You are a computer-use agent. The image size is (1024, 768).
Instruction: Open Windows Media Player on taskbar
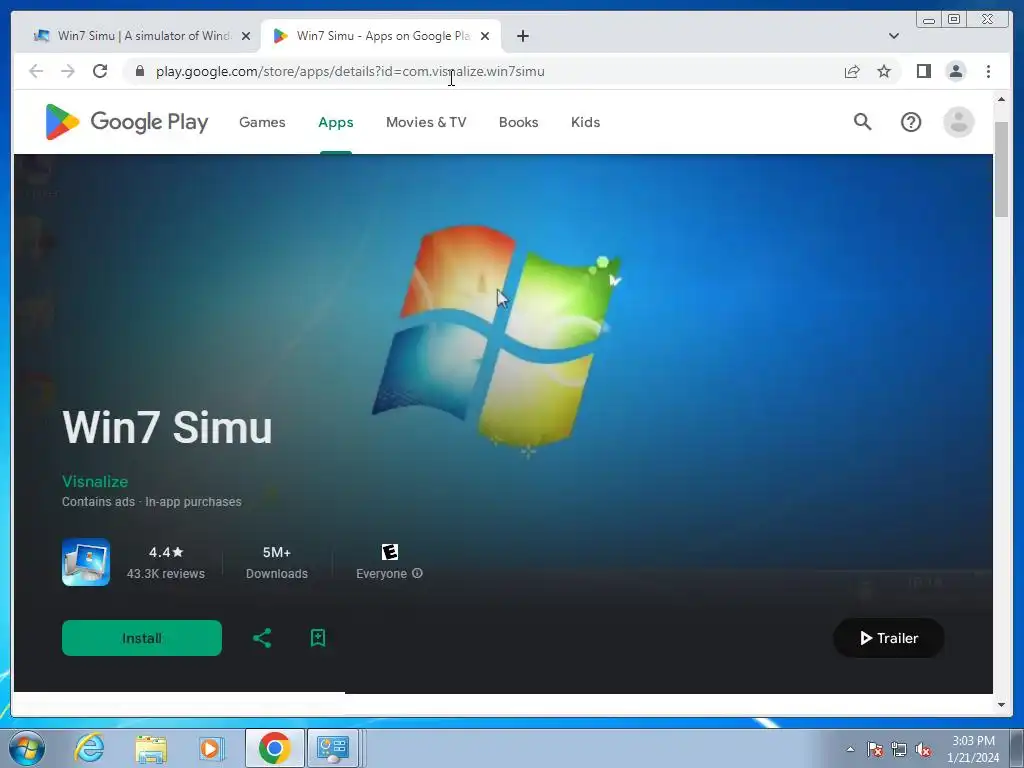[211, 748]
